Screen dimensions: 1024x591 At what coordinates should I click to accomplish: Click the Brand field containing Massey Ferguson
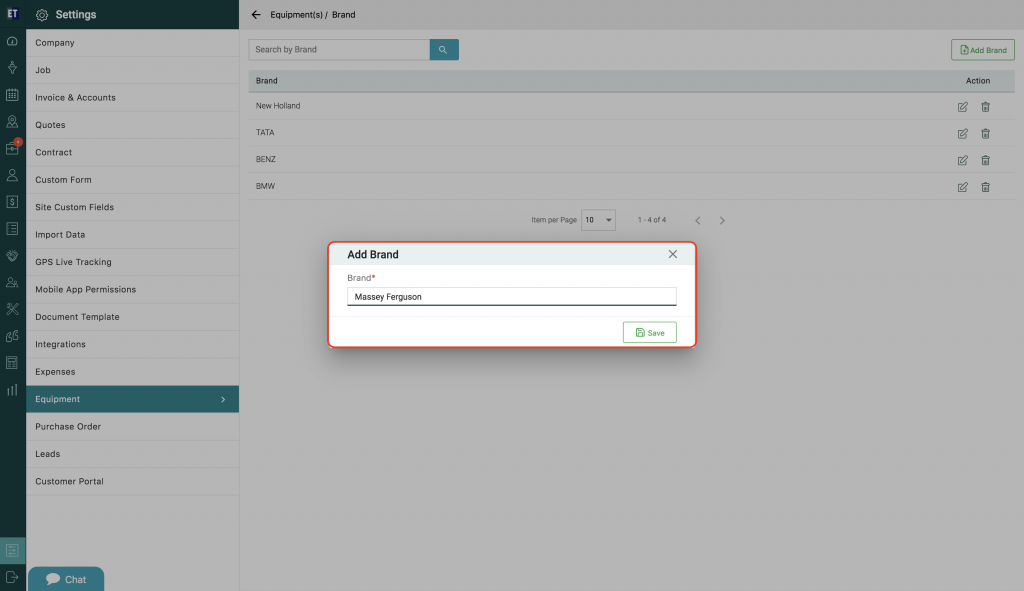click(x=512, y=296)
